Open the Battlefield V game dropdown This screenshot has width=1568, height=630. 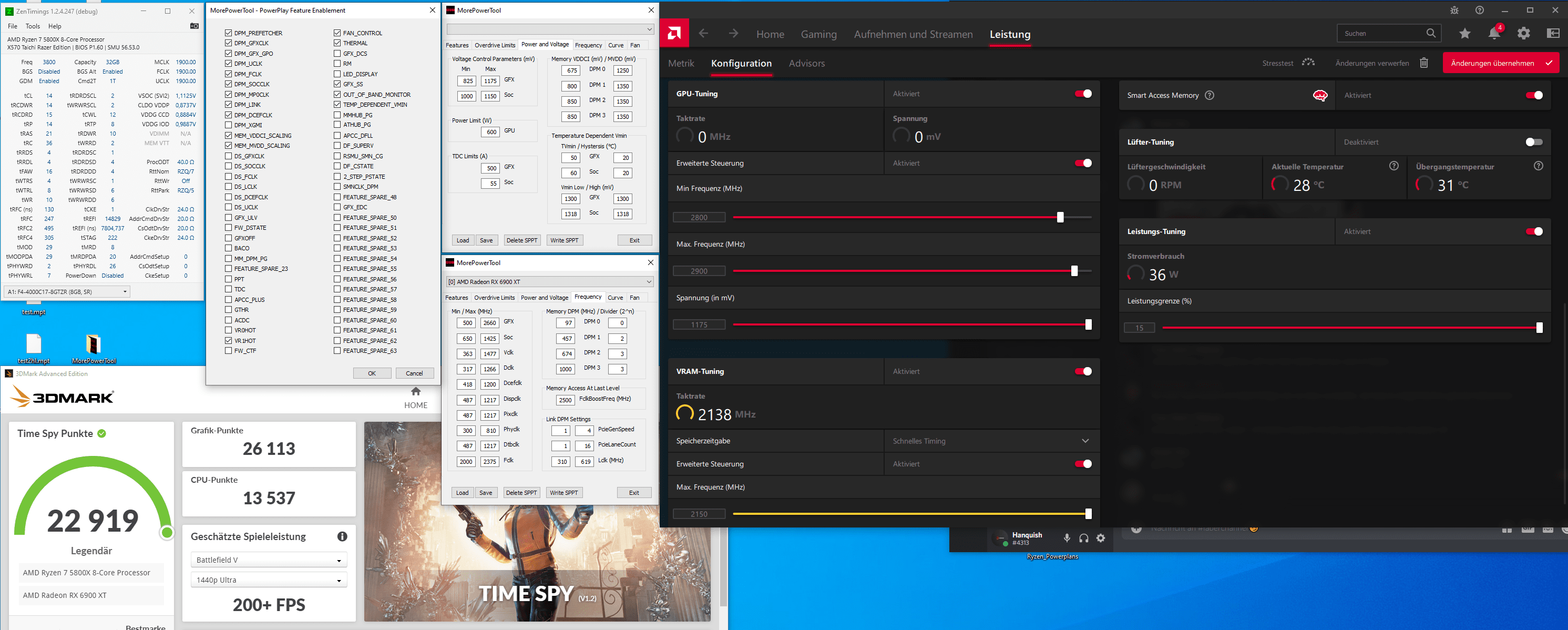point(269,560)
